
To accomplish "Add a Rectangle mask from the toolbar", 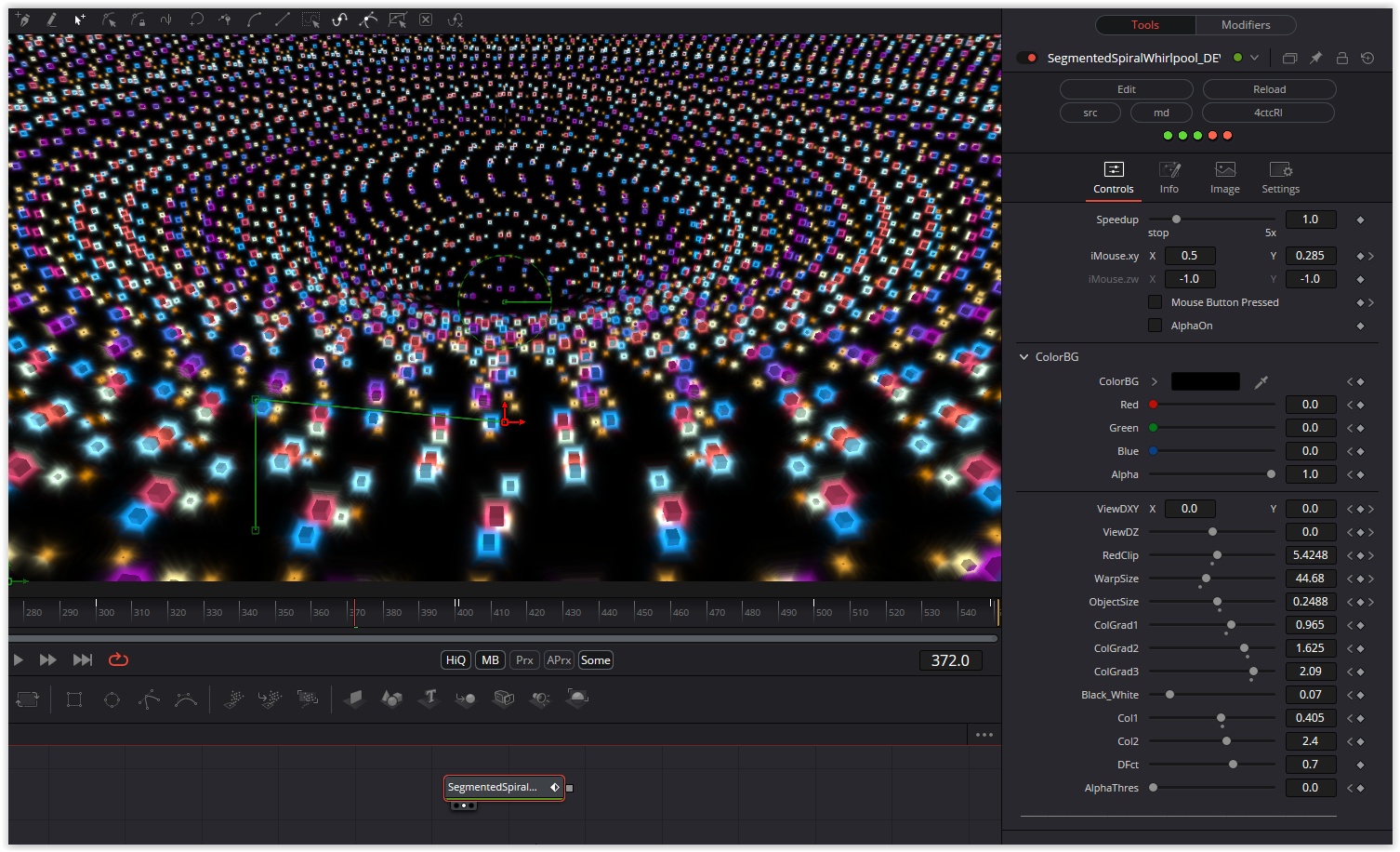I will [x=74, y=699].
